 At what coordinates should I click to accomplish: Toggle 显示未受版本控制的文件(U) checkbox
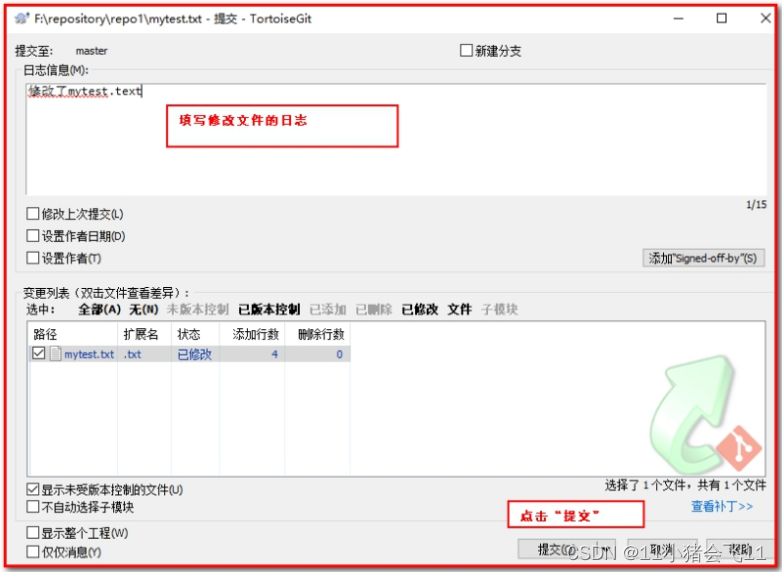33,490
